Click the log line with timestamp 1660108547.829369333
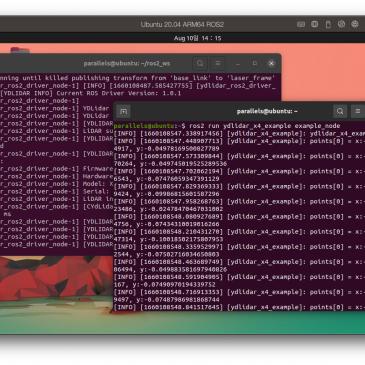Viewport: 365px width, 365px height. click(x=239, y=186)
